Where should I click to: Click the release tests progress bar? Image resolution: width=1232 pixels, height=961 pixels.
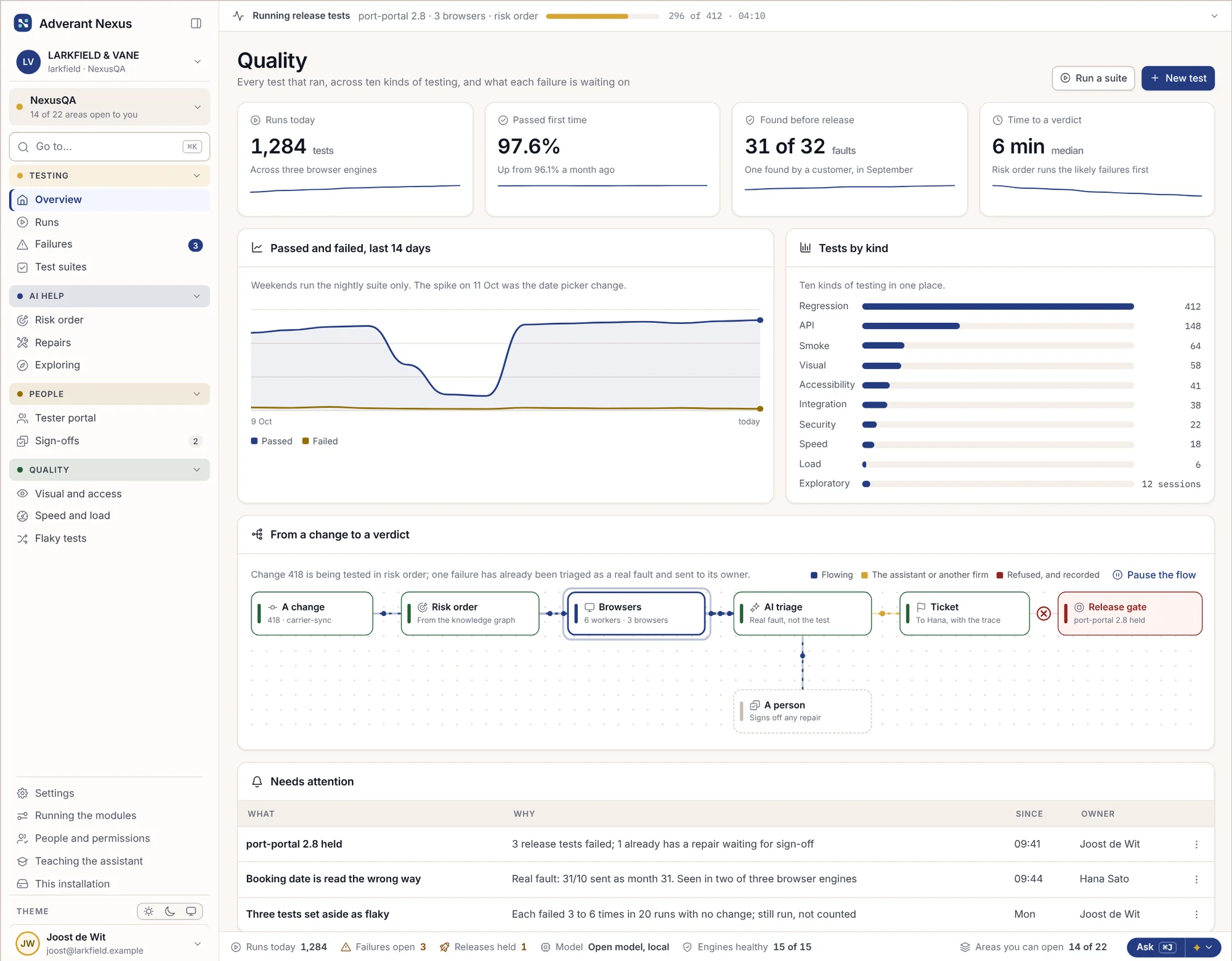point(602,16)
